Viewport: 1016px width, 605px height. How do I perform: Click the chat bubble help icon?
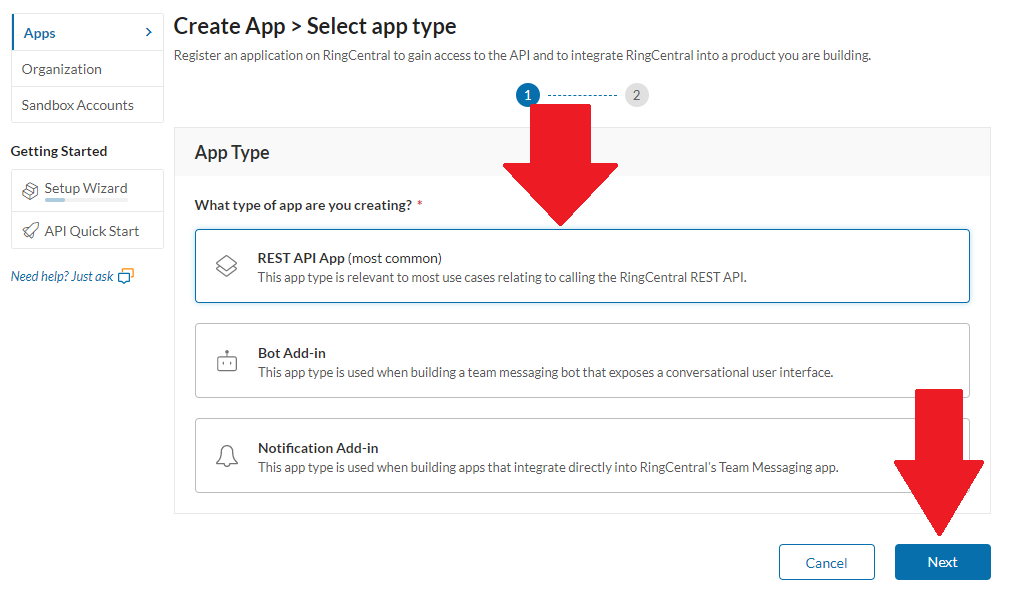tap(126, 277)
